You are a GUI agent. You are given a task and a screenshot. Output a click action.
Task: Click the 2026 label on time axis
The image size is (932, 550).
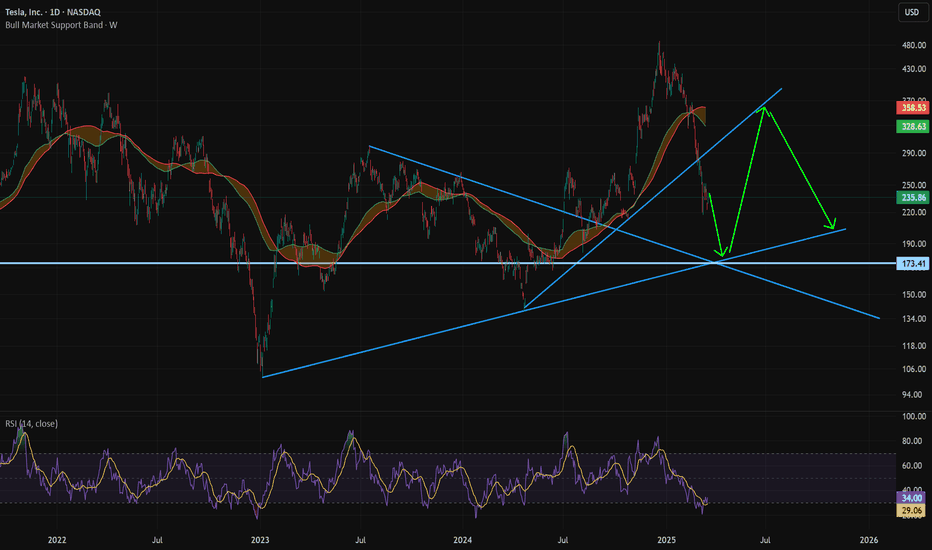(869, 540)
